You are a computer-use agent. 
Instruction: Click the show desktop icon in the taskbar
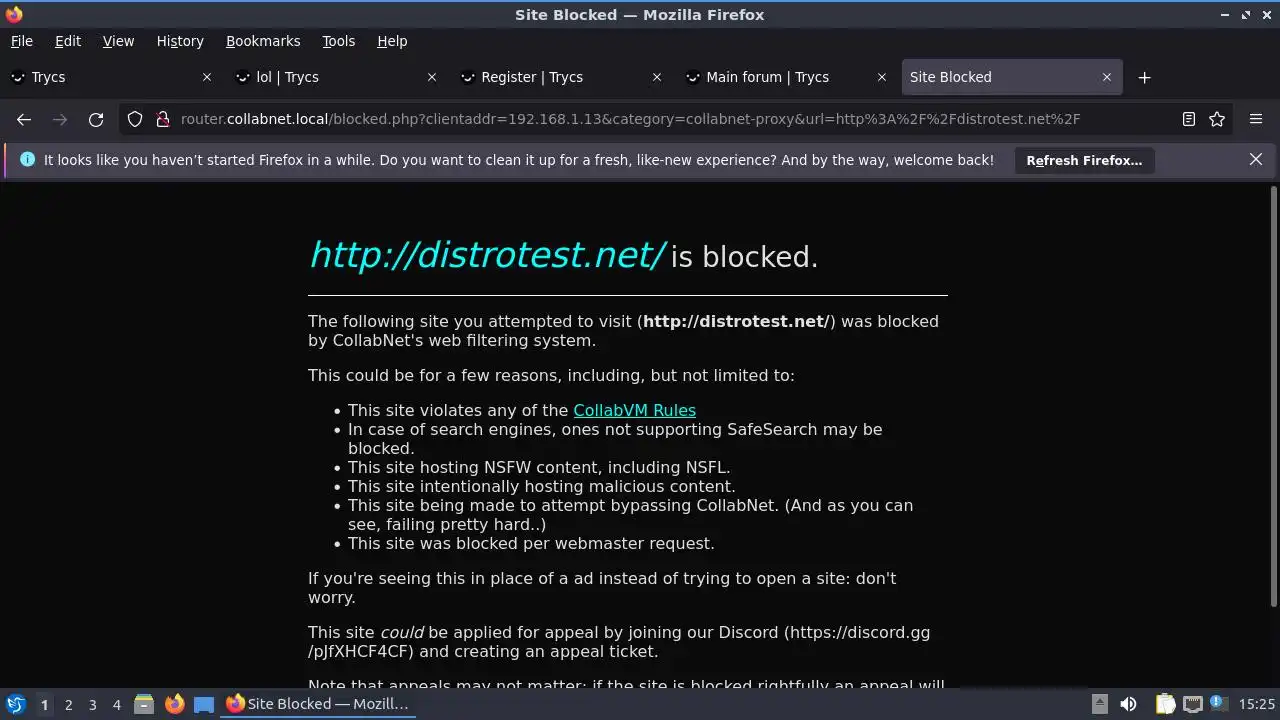pyautogui.click(x=204, y=704)
